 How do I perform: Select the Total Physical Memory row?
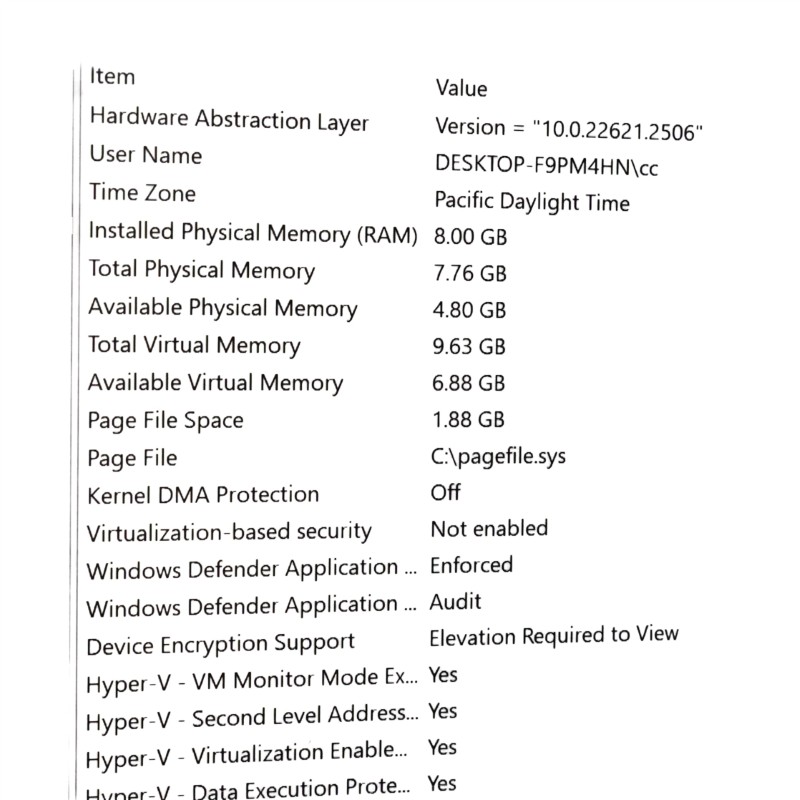click(201, 270)
